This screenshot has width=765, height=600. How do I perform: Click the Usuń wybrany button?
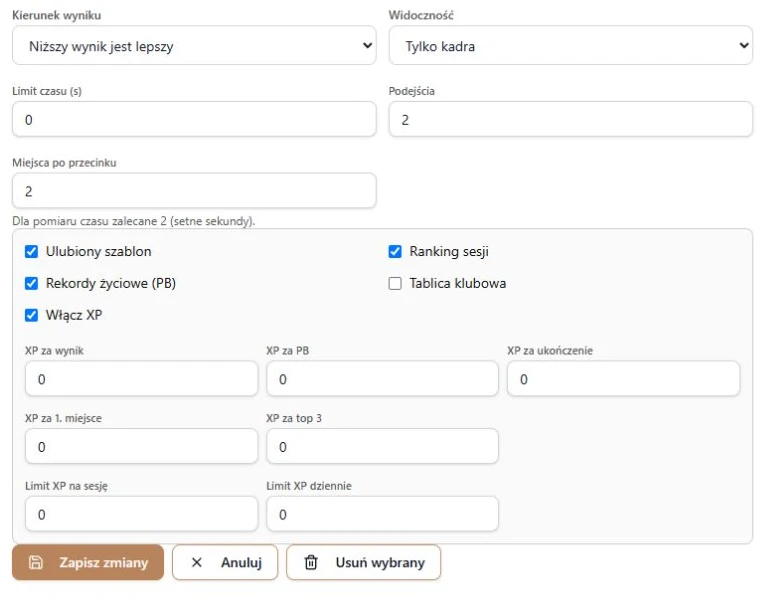coord(363,562)
